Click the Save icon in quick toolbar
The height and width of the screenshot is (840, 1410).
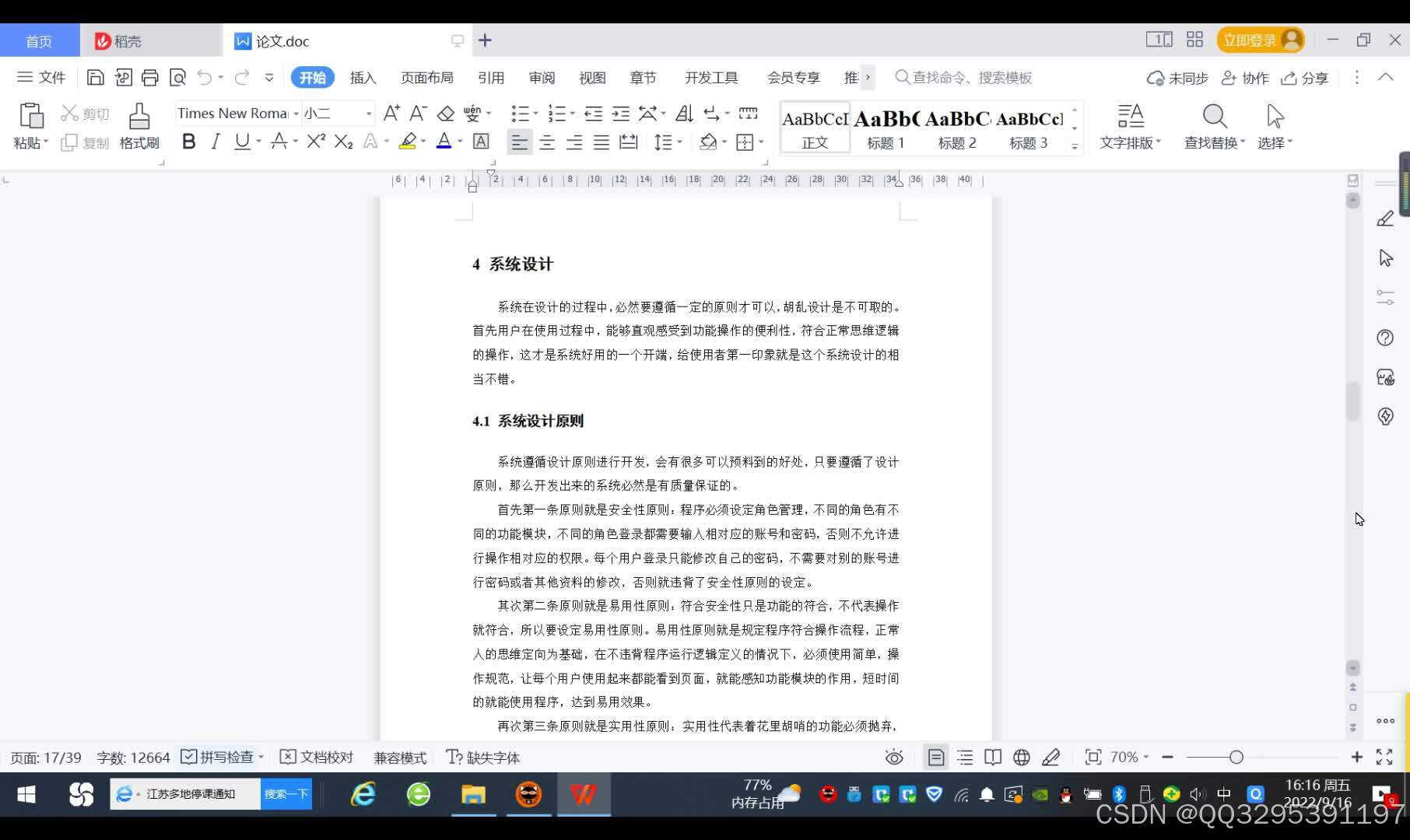pos(95,77)
